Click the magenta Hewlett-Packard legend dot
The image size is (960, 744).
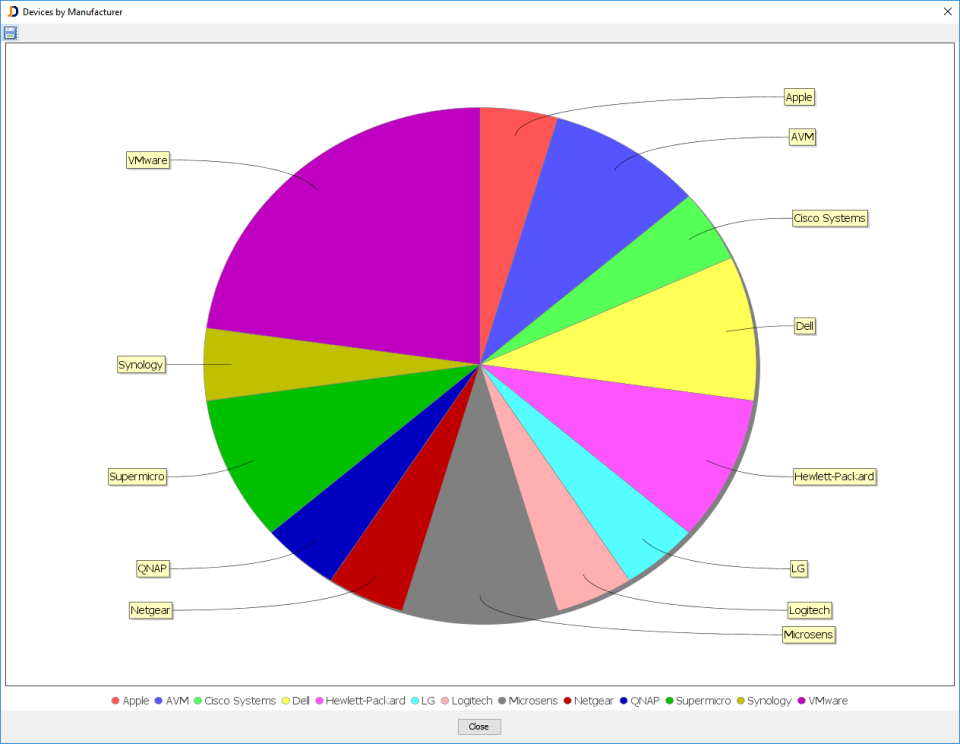(319, 701)
